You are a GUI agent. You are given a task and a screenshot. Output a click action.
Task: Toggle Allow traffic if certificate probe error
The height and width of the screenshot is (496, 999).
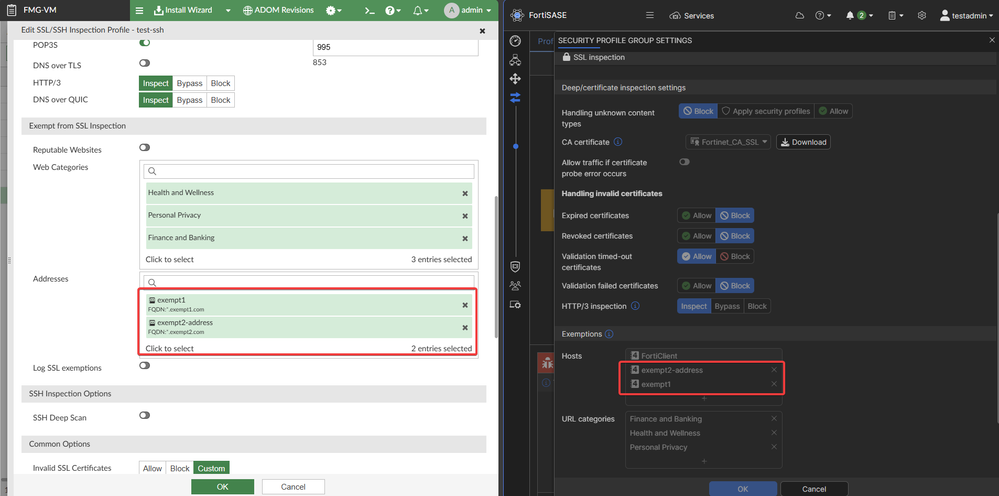tap(685, 162)
